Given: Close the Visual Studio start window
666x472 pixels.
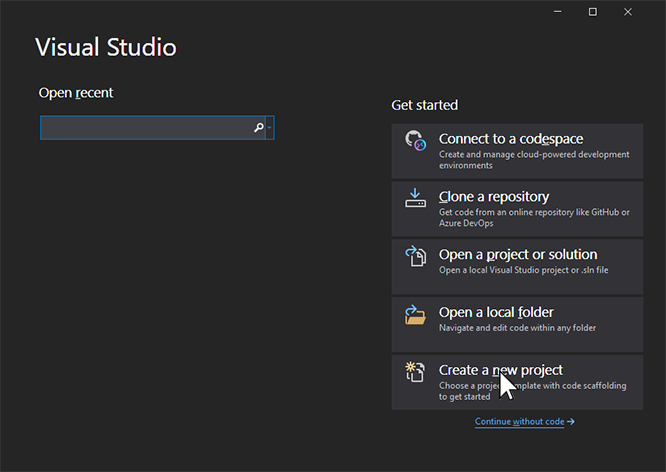Looking at the screenshot, I should coord(628,12).
